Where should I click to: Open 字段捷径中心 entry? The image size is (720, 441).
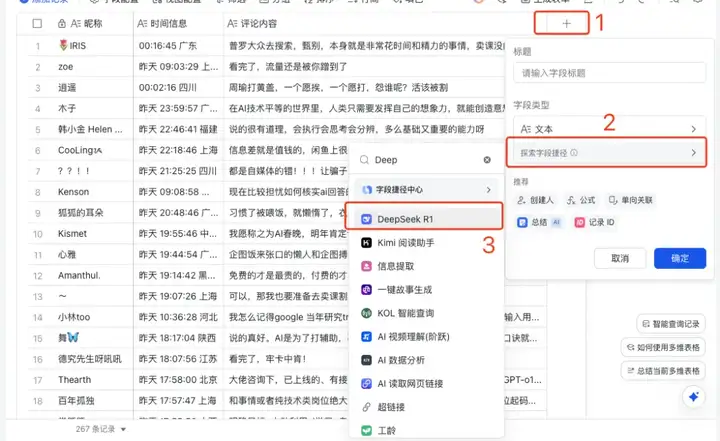coord(426,190)
